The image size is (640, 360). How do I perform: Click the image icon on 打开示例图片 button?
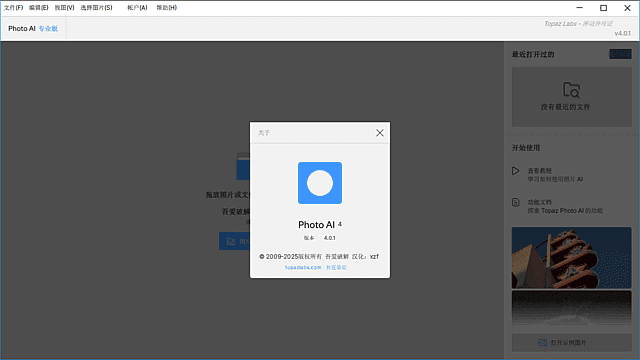[x=542, y=342]
